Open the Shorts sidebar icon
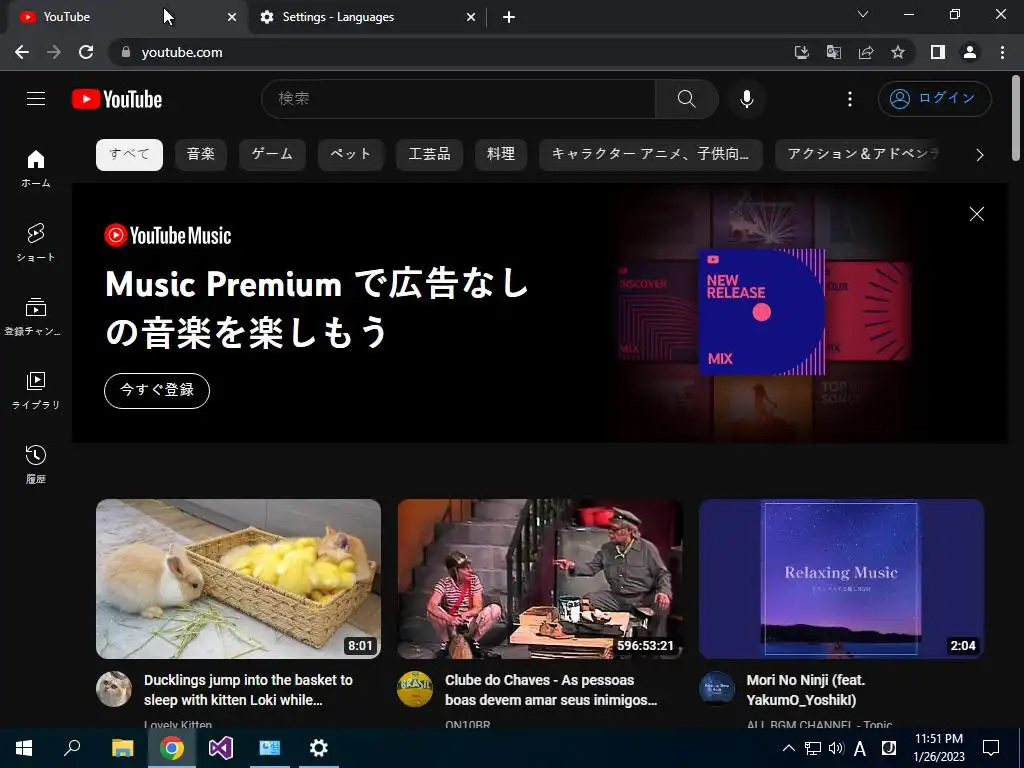 pos(36,242)
